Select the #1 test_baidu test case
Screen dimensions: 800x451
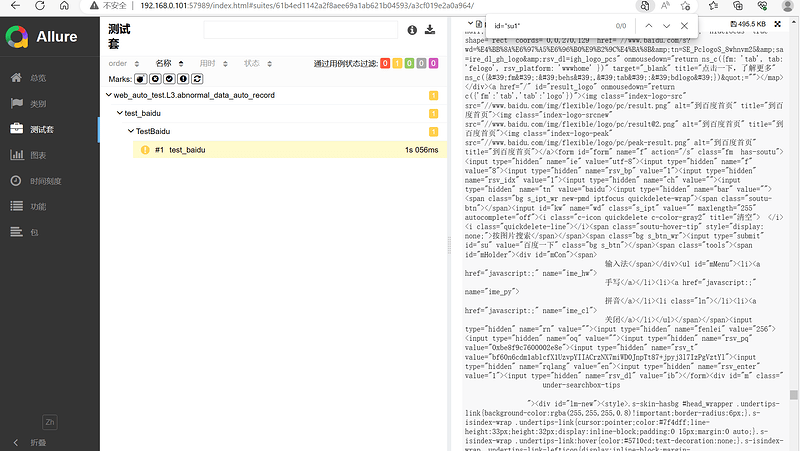pos(290,149)
